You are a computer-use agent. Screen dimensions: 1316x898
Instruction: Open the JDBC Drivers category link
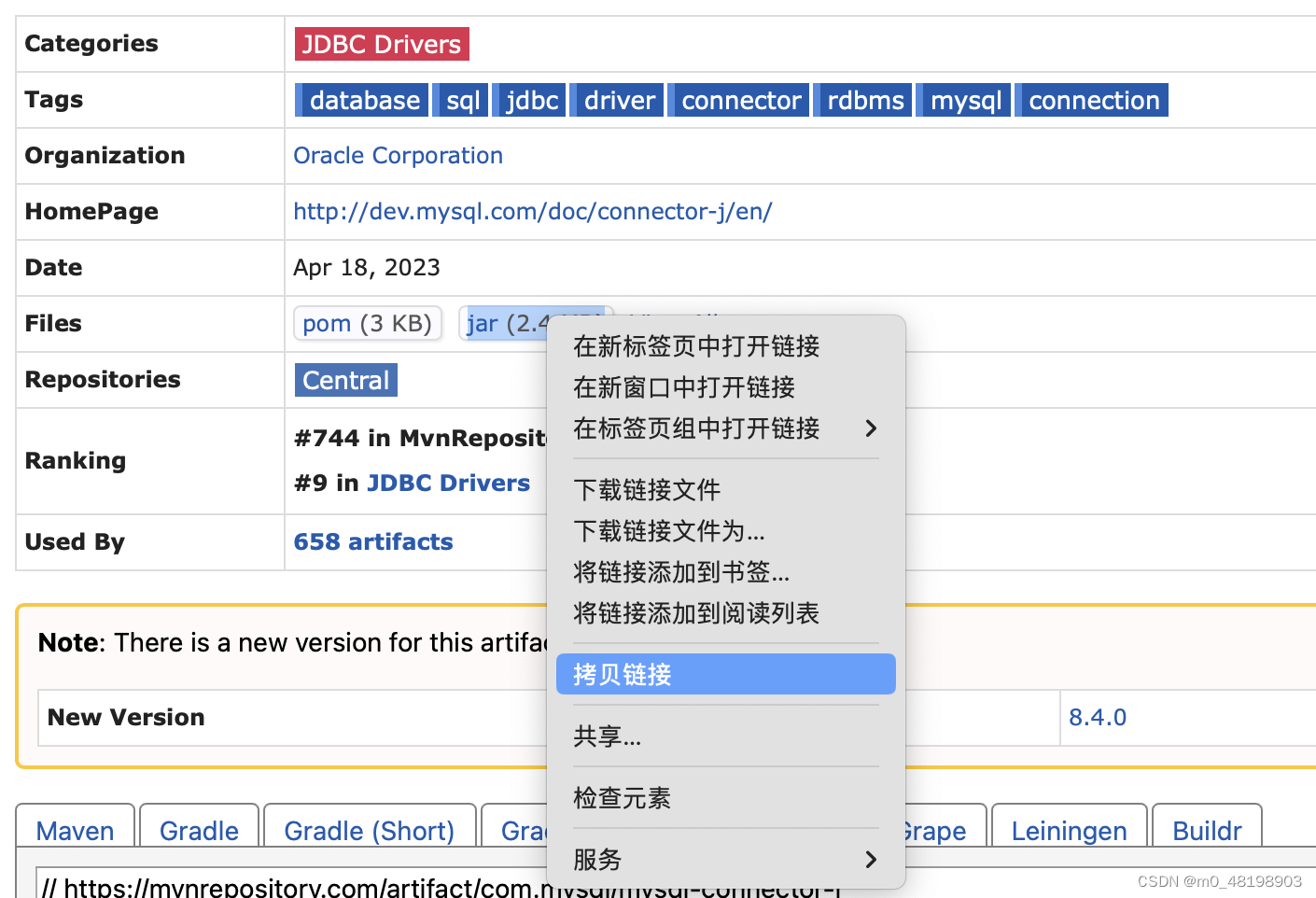(382, 44)
